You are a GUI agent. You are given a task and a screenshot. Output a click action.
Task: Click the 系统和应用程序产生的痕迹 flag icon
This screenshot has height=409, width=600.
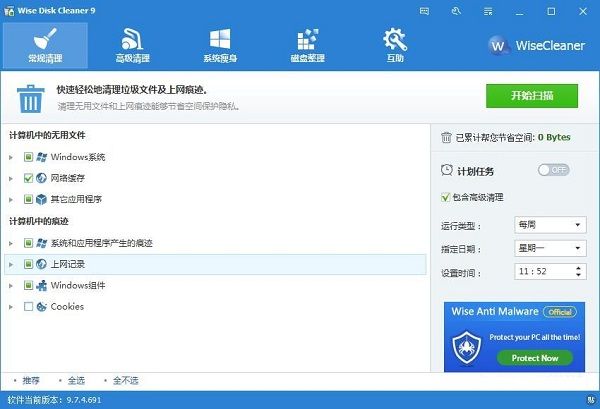tap(41, 243)
